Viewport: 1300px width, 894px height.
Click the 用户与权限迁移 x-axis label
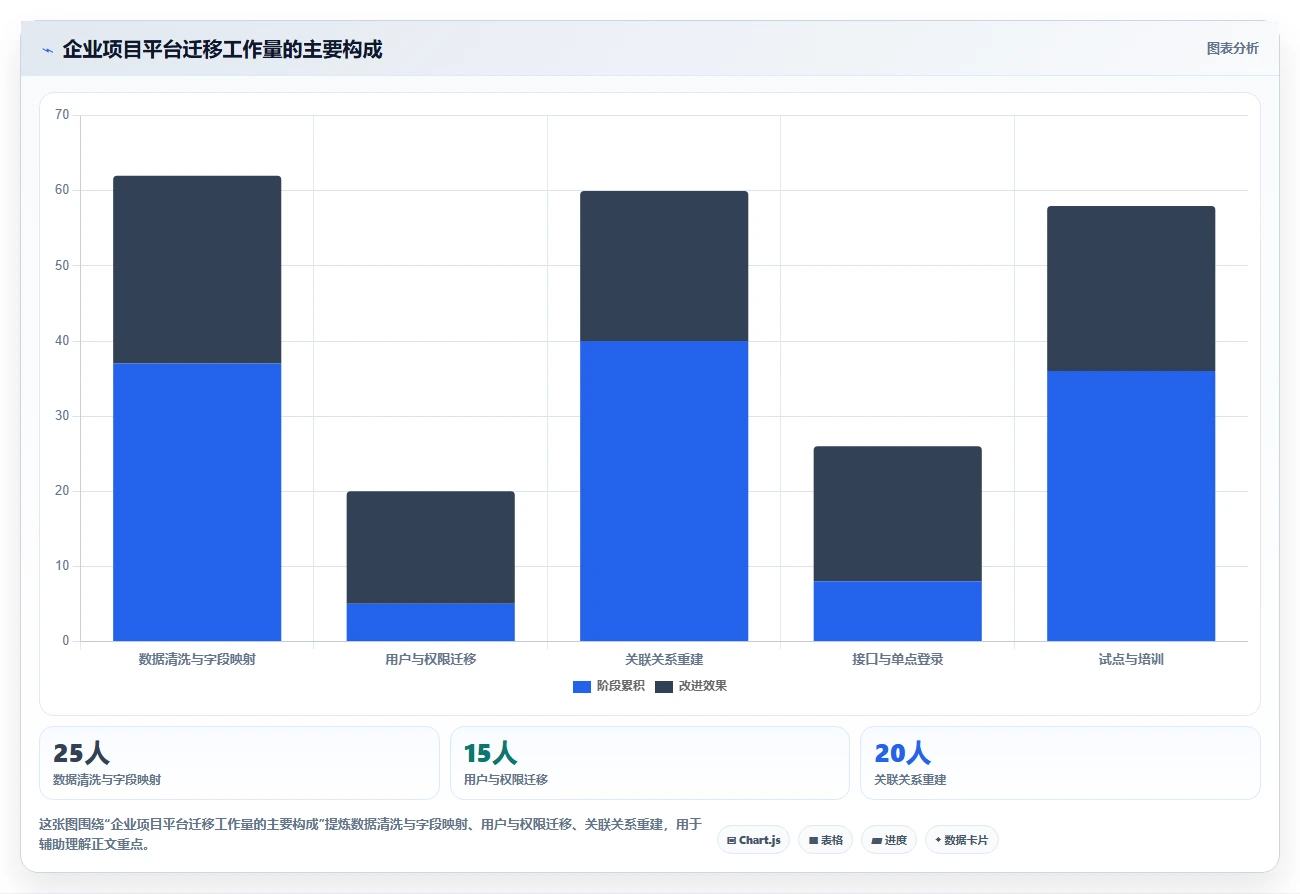click(x=430, y=660)
